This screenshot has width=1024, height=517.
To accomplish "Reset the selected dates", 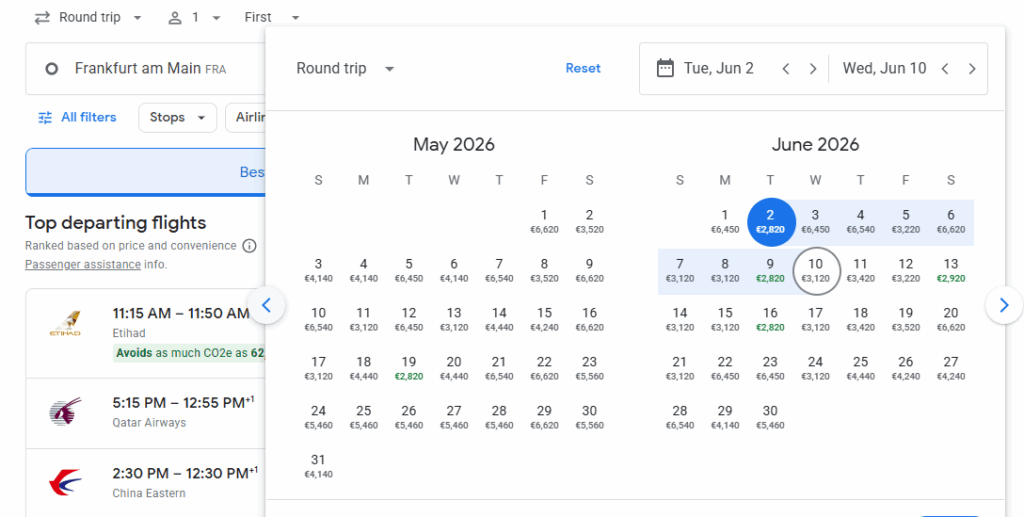I will click(583, 69).
